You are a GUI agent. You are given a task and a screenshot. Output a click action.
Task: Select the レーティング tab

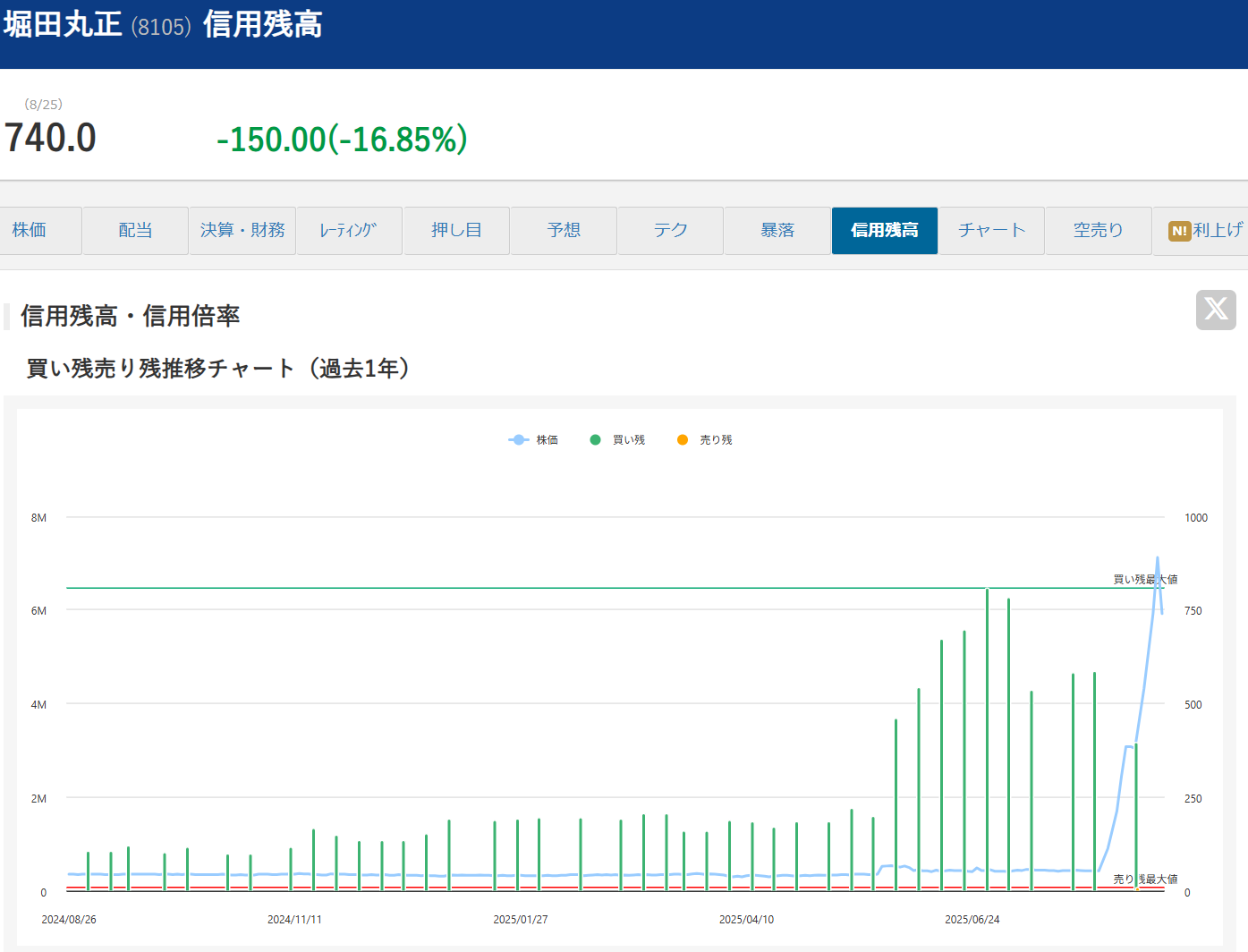coord(349,231)
